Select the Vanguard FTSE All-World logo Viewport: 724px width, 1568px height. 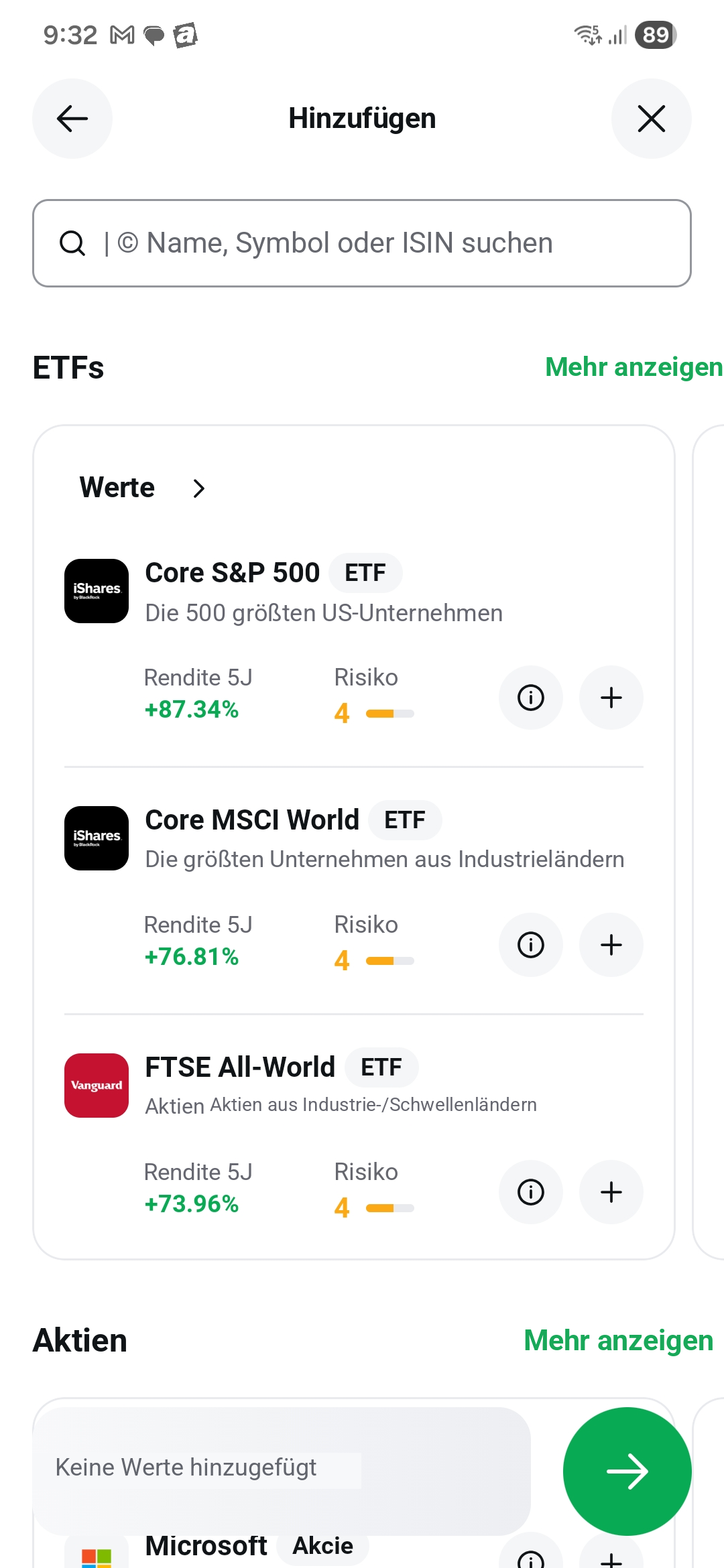[x=97, y=1086]
